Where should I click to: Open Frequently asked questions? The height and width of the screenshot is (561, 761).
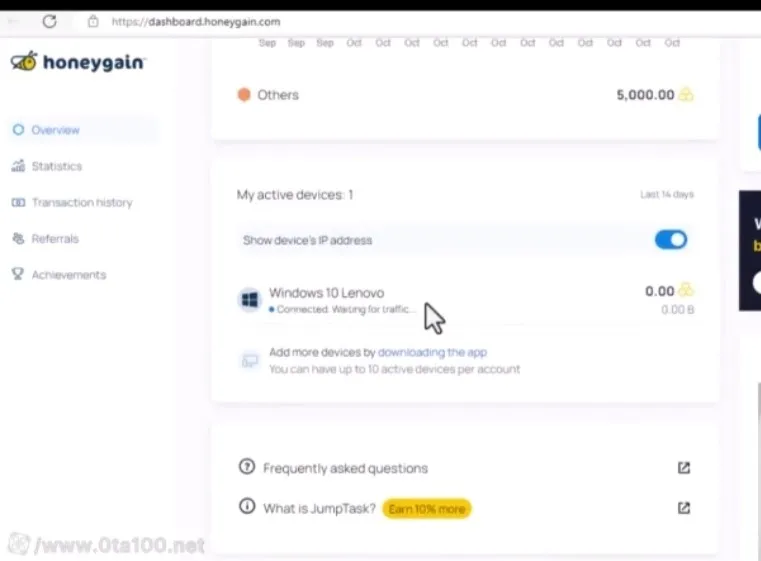coord(345,468)
